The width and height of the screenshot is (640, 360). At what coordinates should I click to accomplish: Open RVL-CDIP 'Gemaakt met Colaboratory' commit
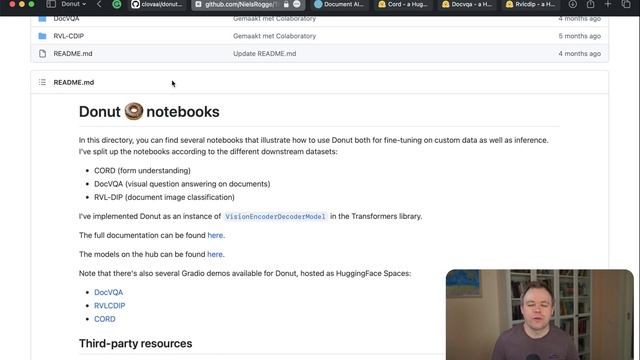(x=274, y=36)
